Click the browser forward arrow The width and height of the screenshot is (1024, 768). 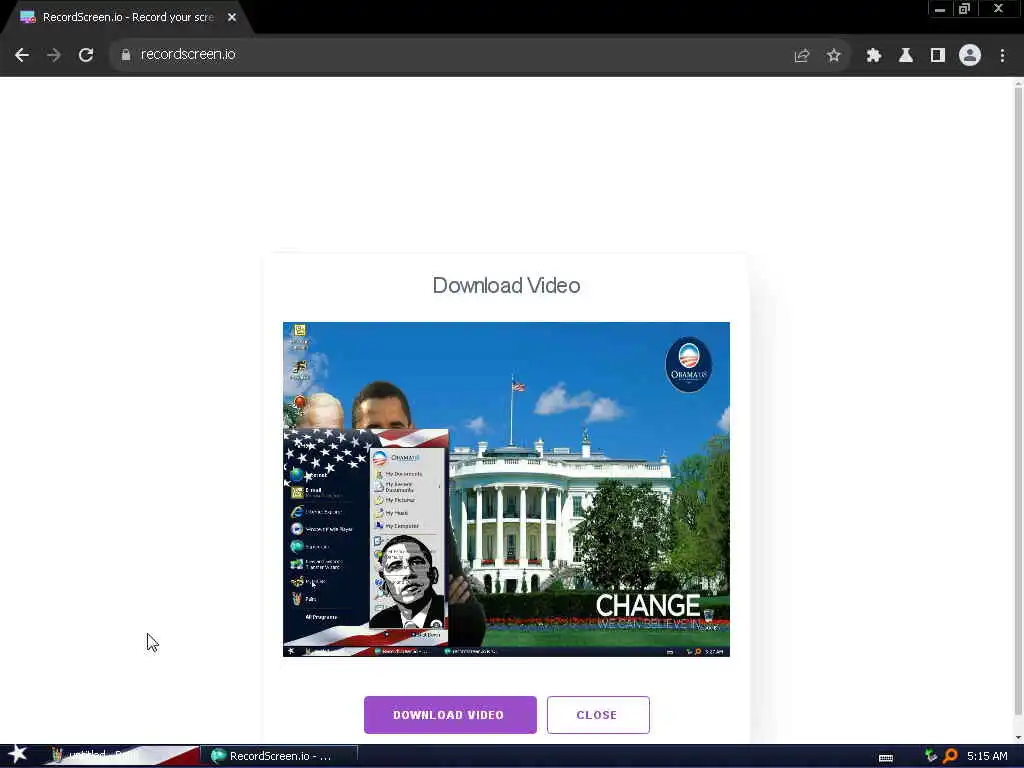coord(54,56)
